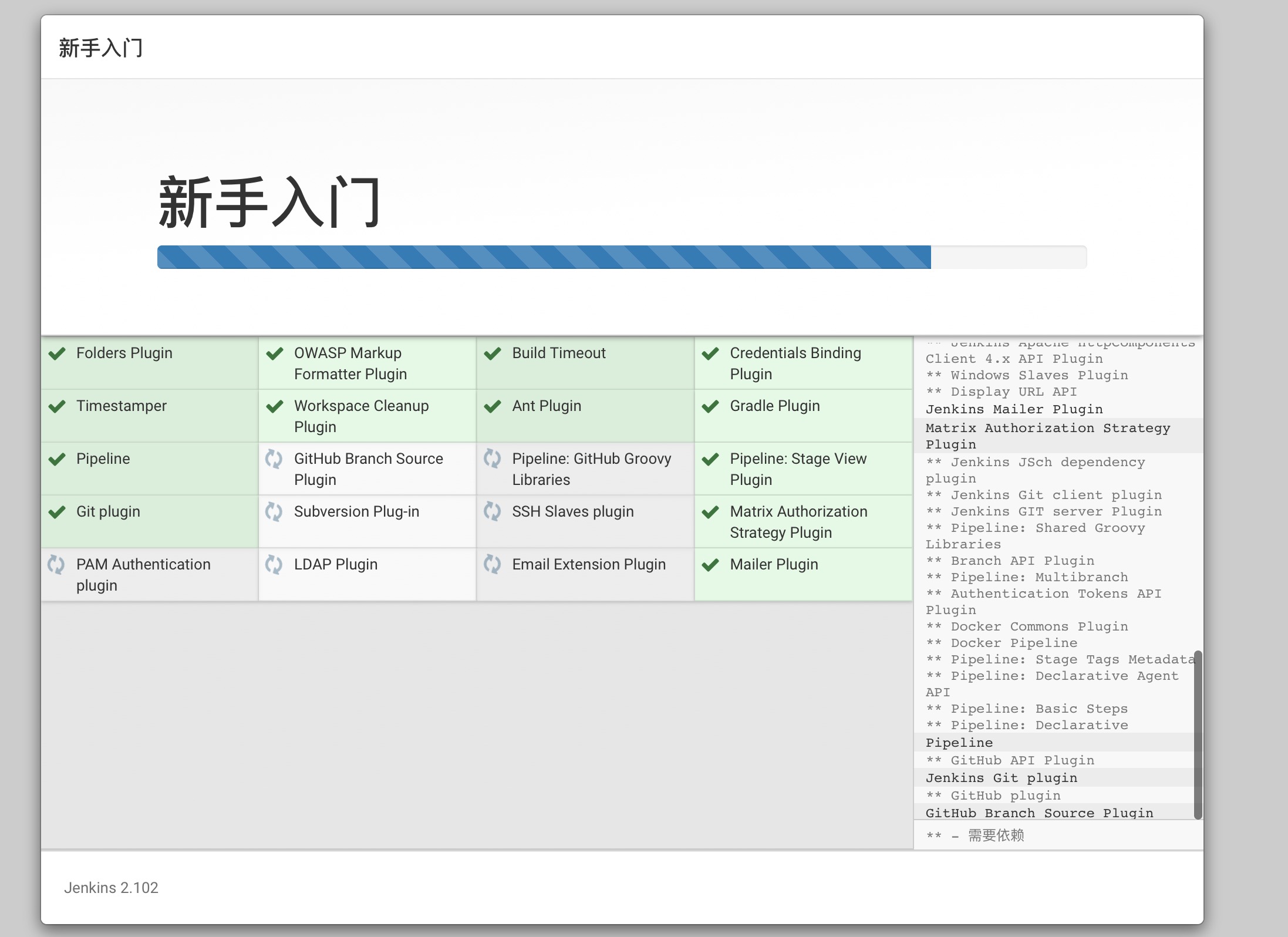The width and height of the screenshot is (1288, 937).
Task: Click the spinner beside Pipeline: GitHub Groovy Libraries
Action: coord(492,459)
